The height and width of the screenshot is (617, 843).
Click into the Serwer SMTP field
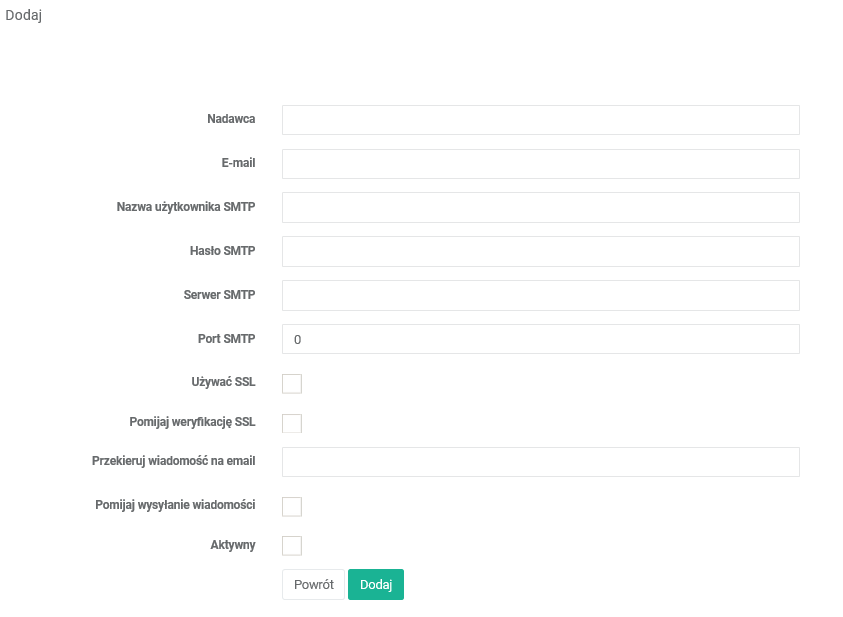pos(540,296)
